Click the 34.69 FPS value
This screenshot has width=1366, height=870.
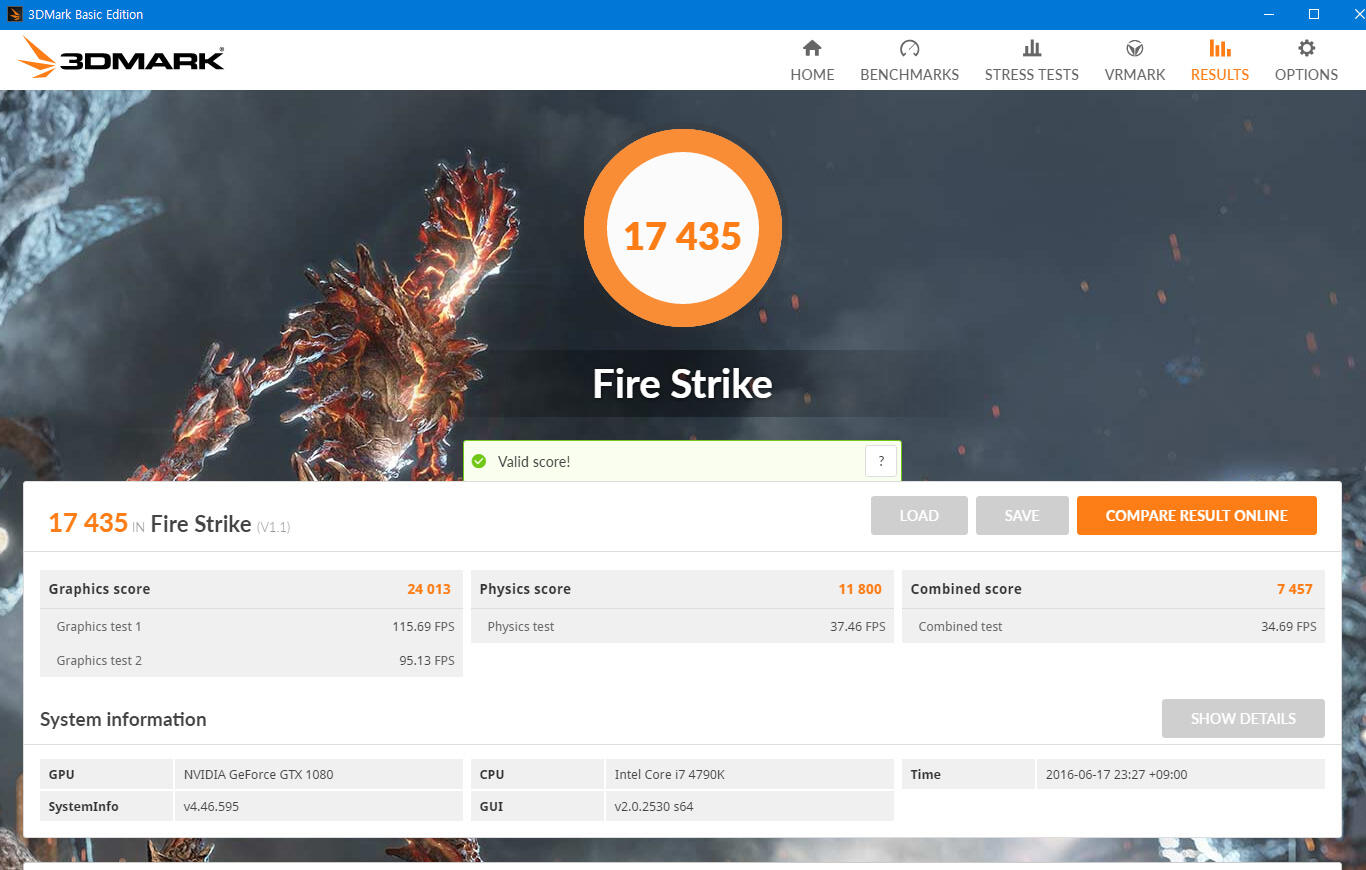pyautogui.click(x=1289, y=627)
